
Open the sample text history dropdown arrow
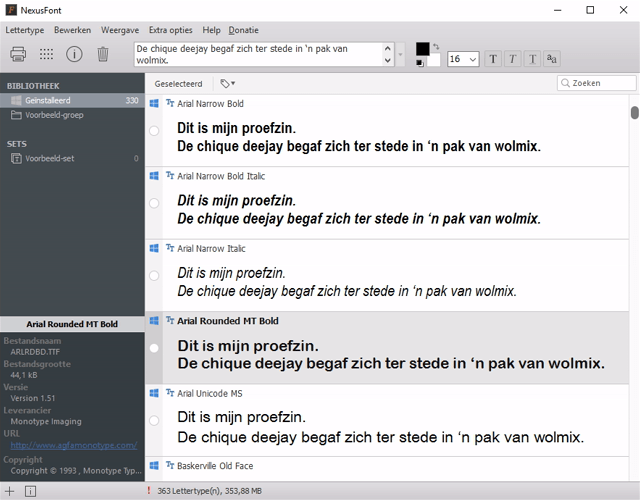pos(400,54)
